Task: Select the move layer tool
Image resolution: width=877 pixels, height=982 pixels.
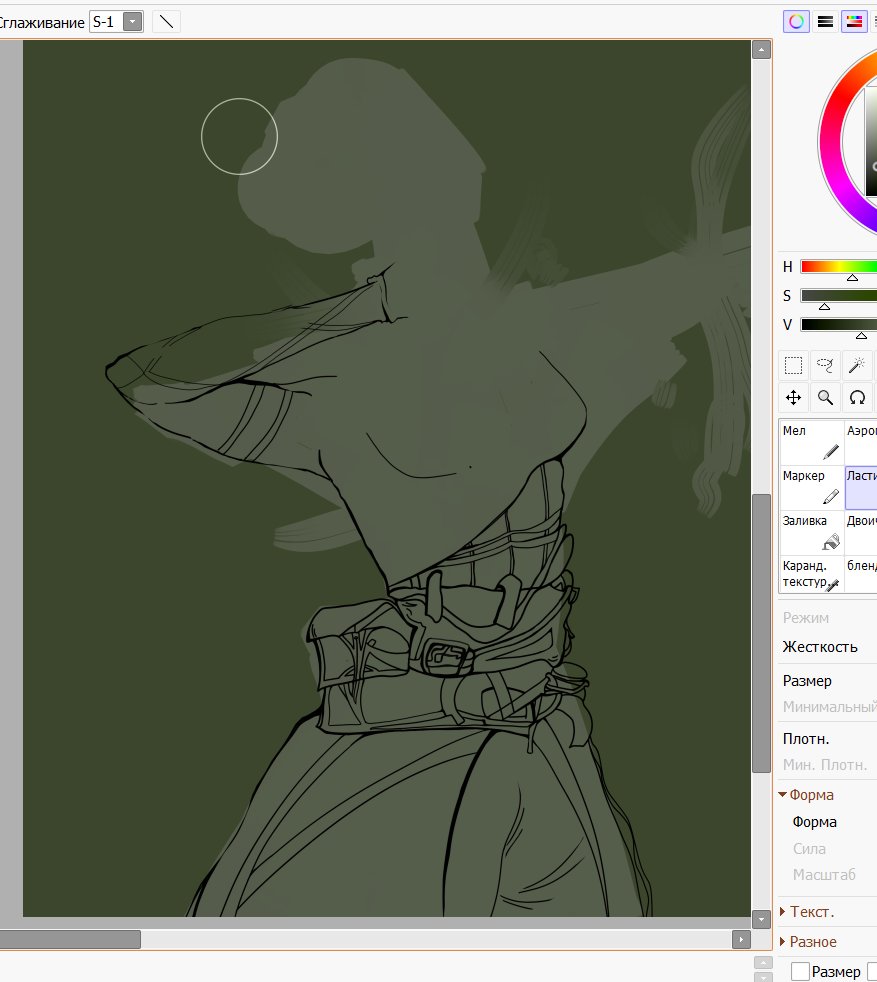Action: 794,398
